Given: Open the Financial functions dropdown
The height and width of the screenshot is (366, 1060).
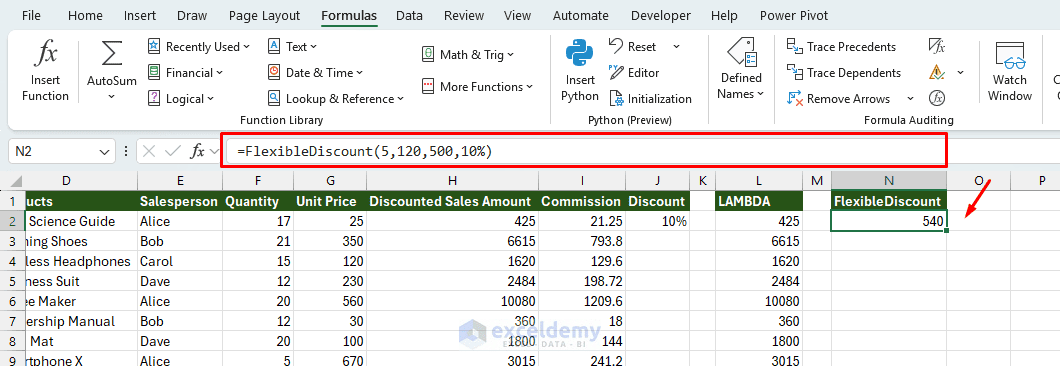Looking at the screenshot, I should point(185,72).
